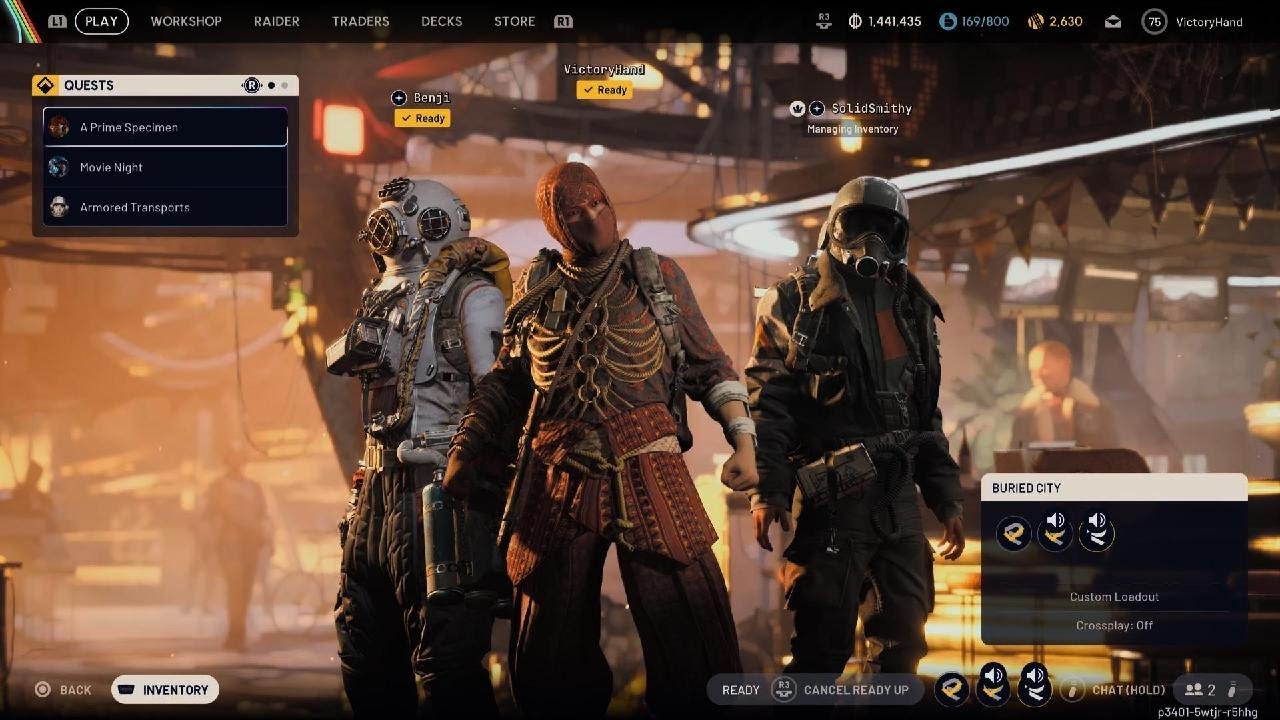The height and width of the screenshot is (720, 1280).
Task: Click the circle button icon beside BACK
Action: (43, 689)
